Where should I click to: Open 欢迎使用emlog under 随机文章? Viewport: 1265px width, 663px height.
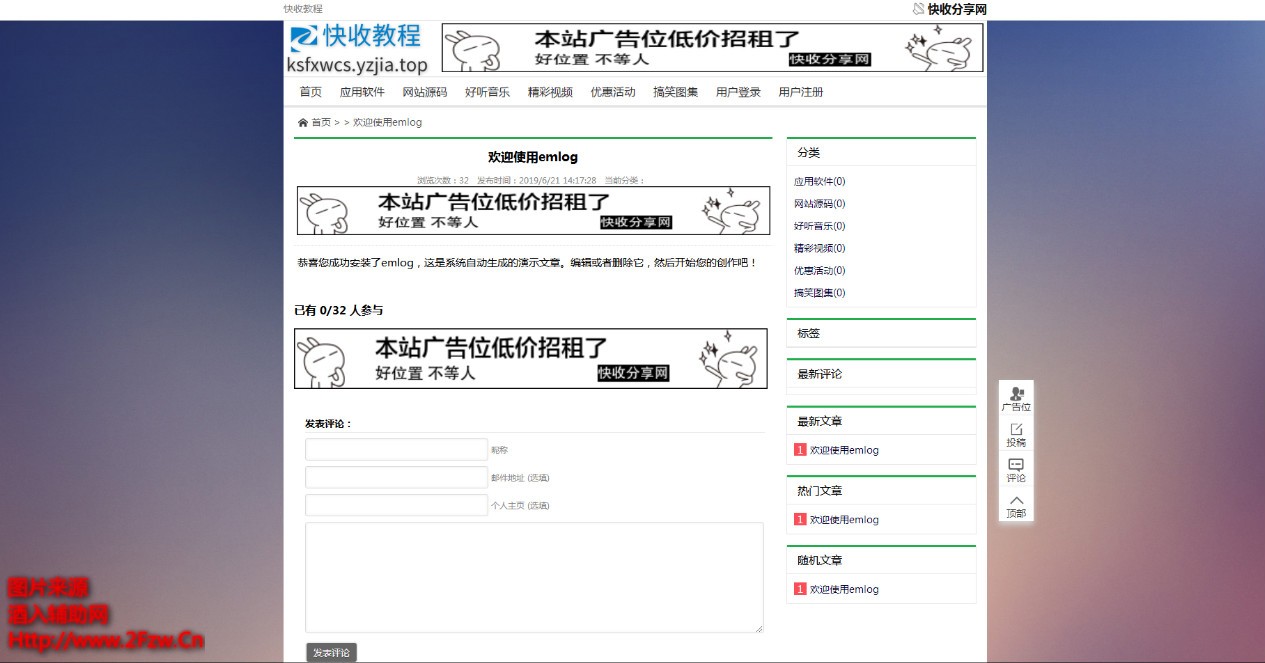[x=844, y=589]
